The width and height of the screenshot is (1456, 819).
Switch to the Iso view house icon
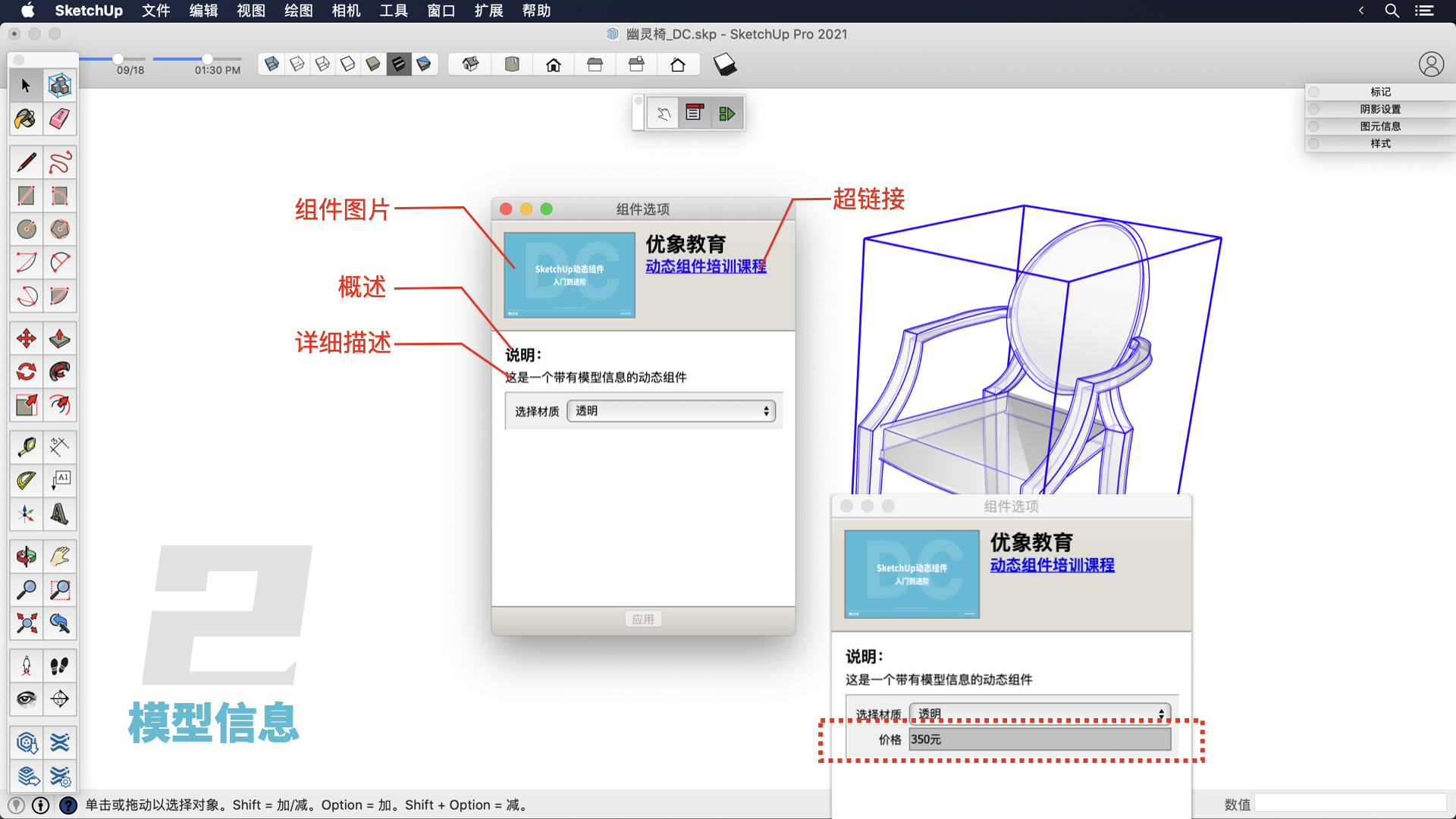coord(470,64)
